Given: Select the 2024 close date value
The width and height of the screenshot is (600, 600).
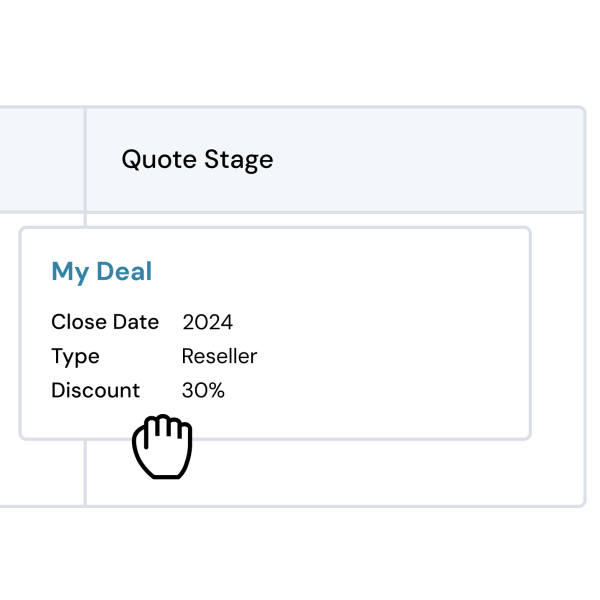Looking at the screenshot, I should pos(207,322).
